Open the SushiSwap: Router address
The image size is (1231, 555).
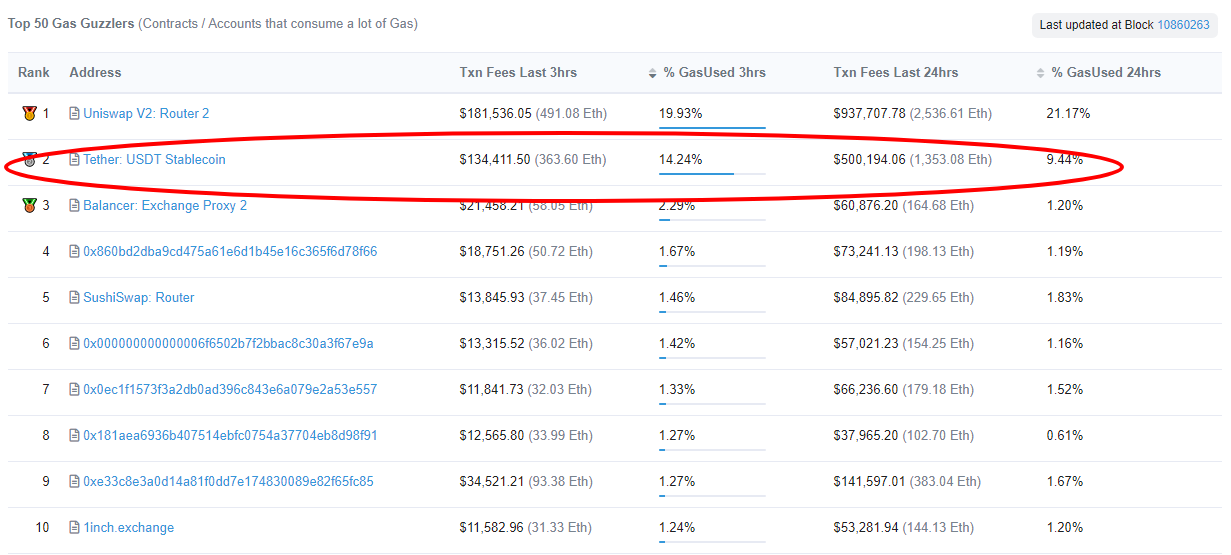(x=139, y=297)
